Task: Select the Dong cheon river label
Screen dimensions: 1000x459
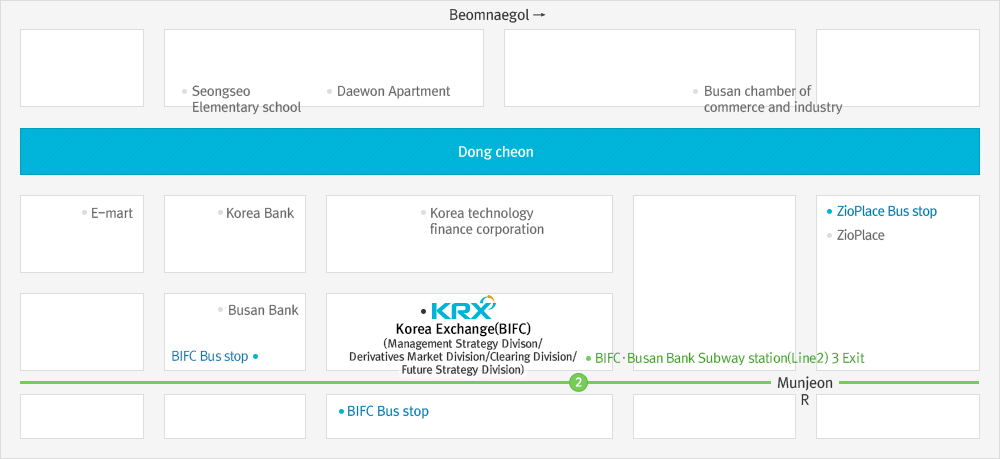Action: (x=496, y=152)
